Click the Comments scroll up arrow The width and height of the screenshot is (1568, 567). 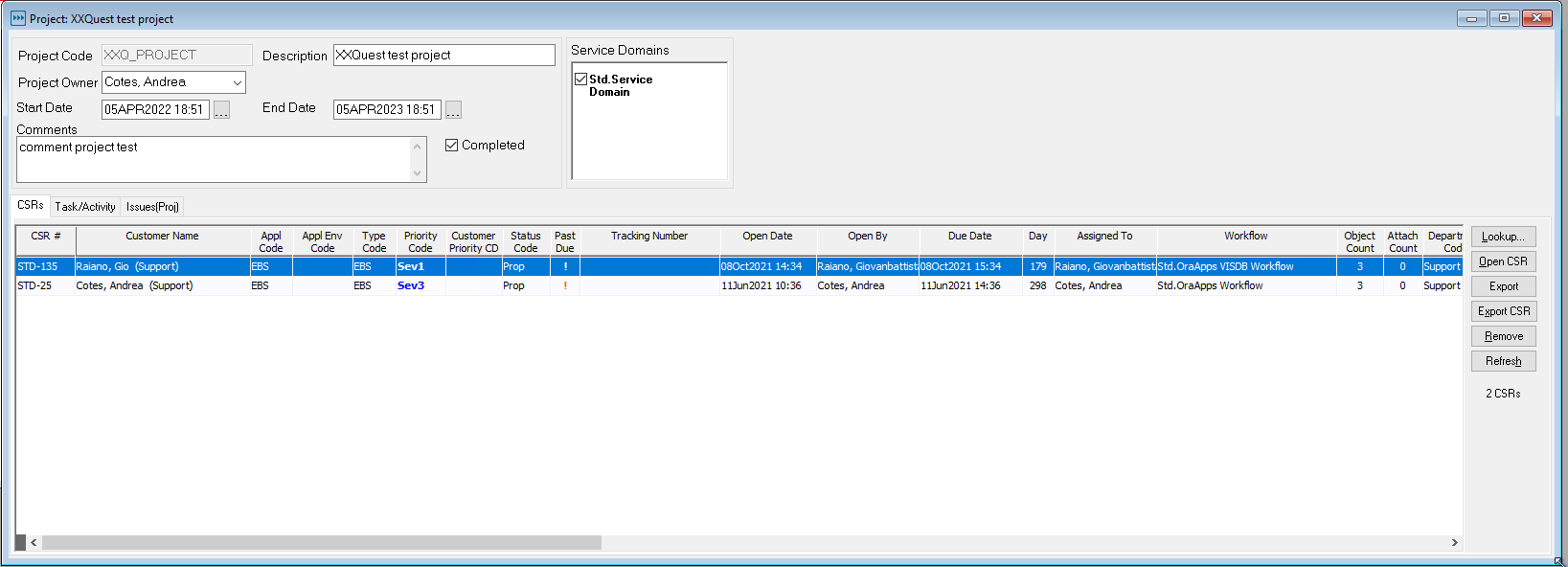click(x=417, y=147)
